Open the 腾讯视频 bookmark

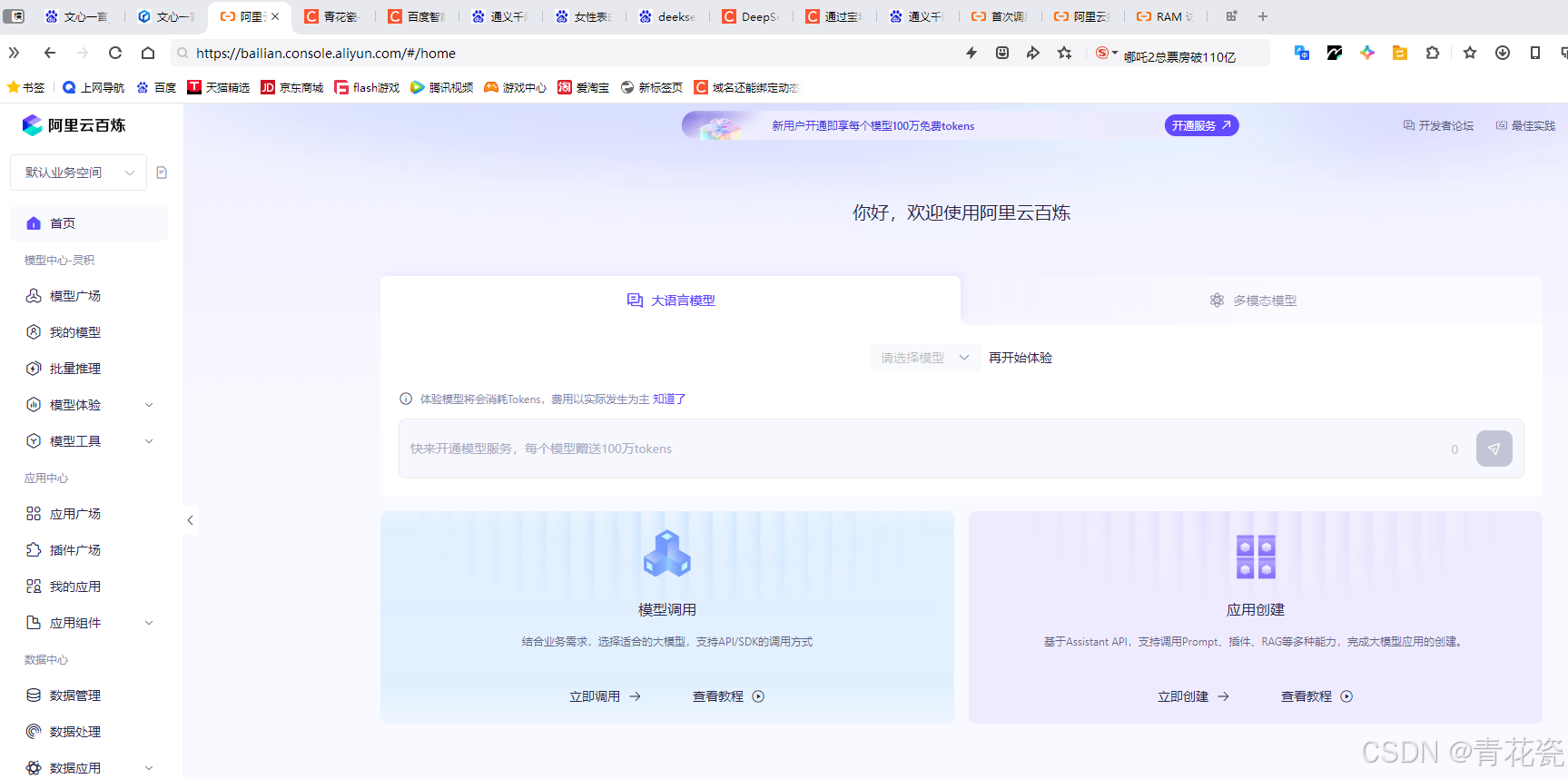point(442,87)
